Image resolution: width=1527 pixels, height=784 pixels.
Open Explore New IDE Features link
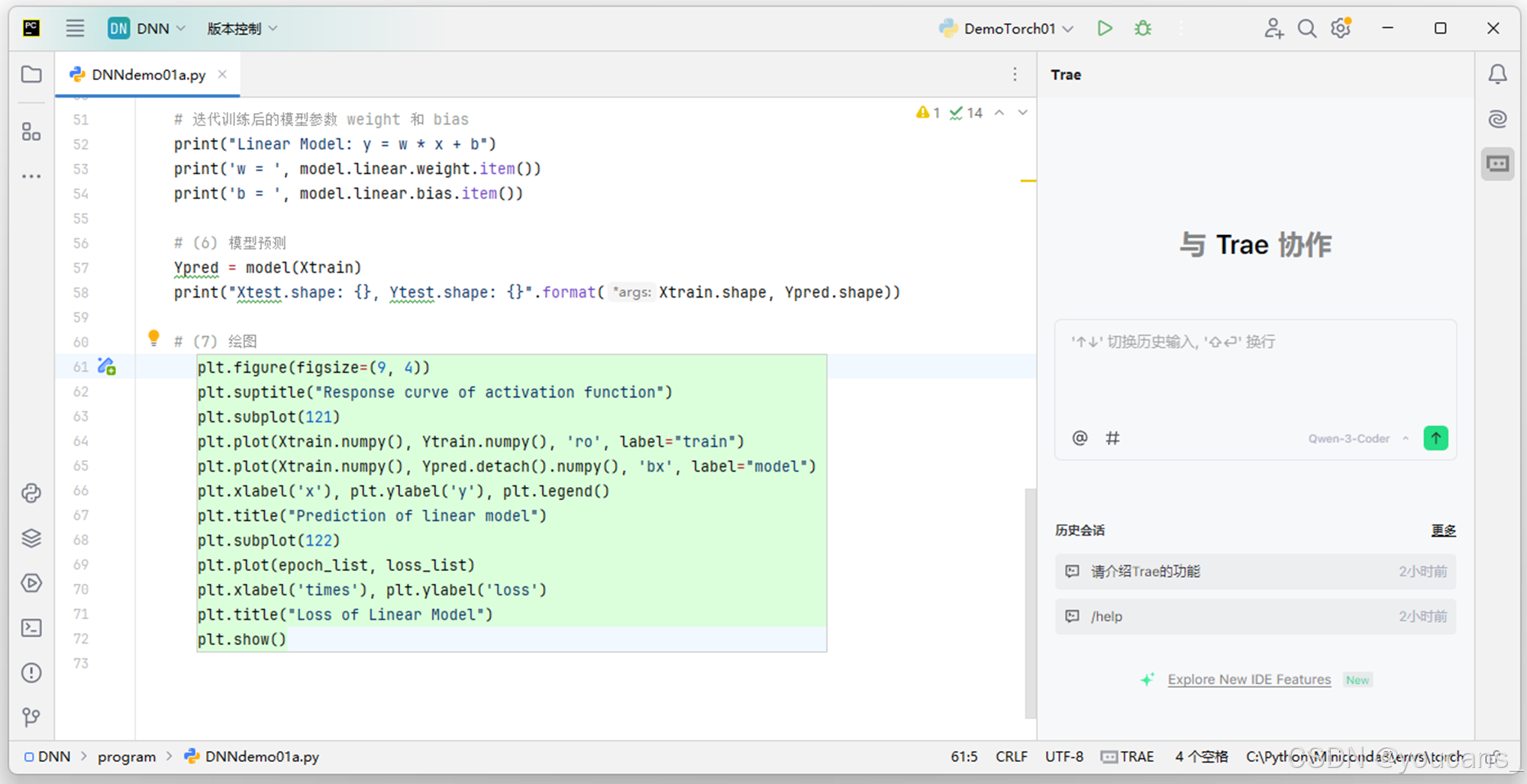[1249, 679]
